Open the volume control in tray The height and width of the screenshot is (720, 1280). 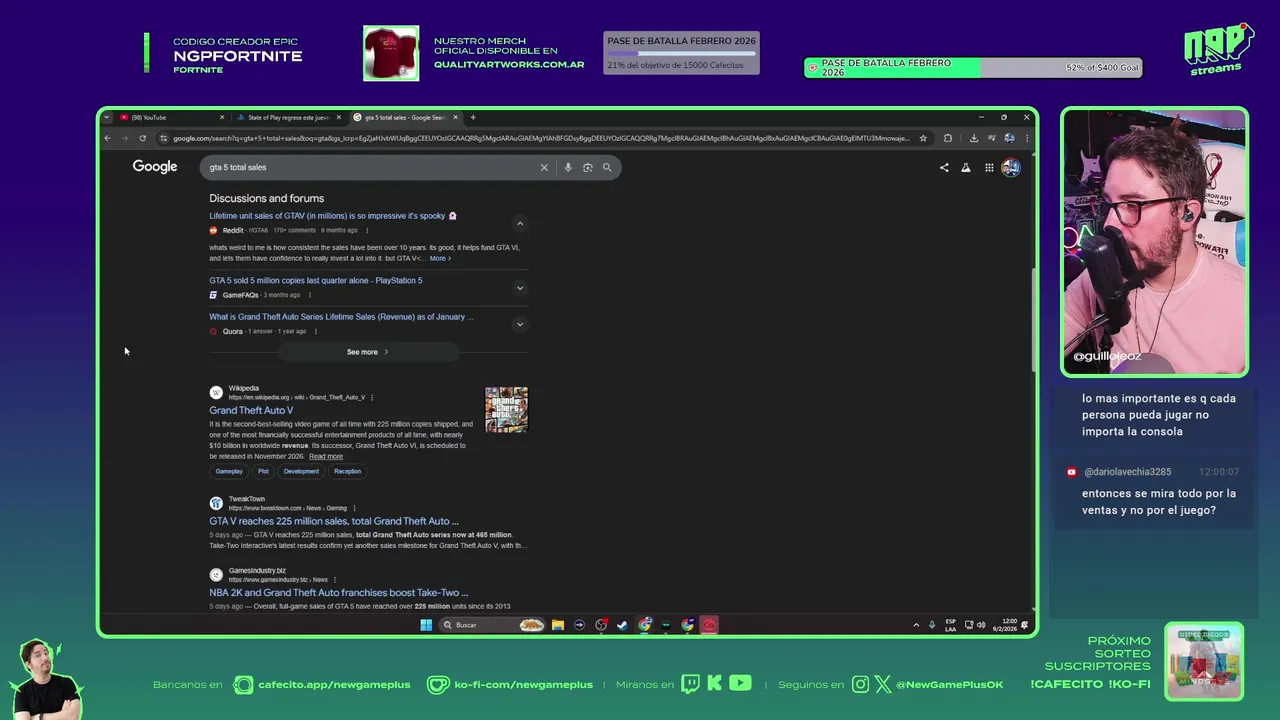pos(981,625)
